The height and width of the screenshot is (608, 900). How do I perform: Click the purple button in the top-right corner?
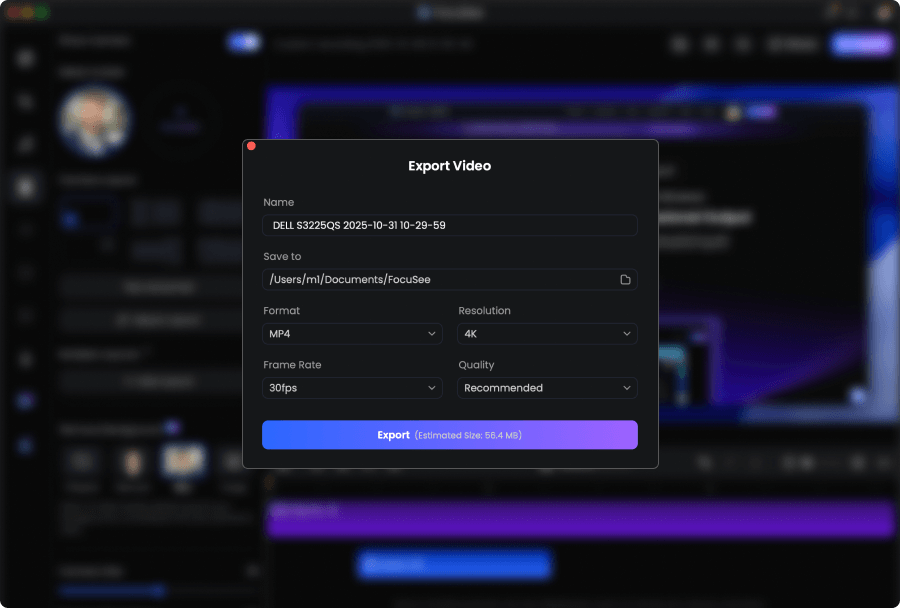[x=860, y=44]
